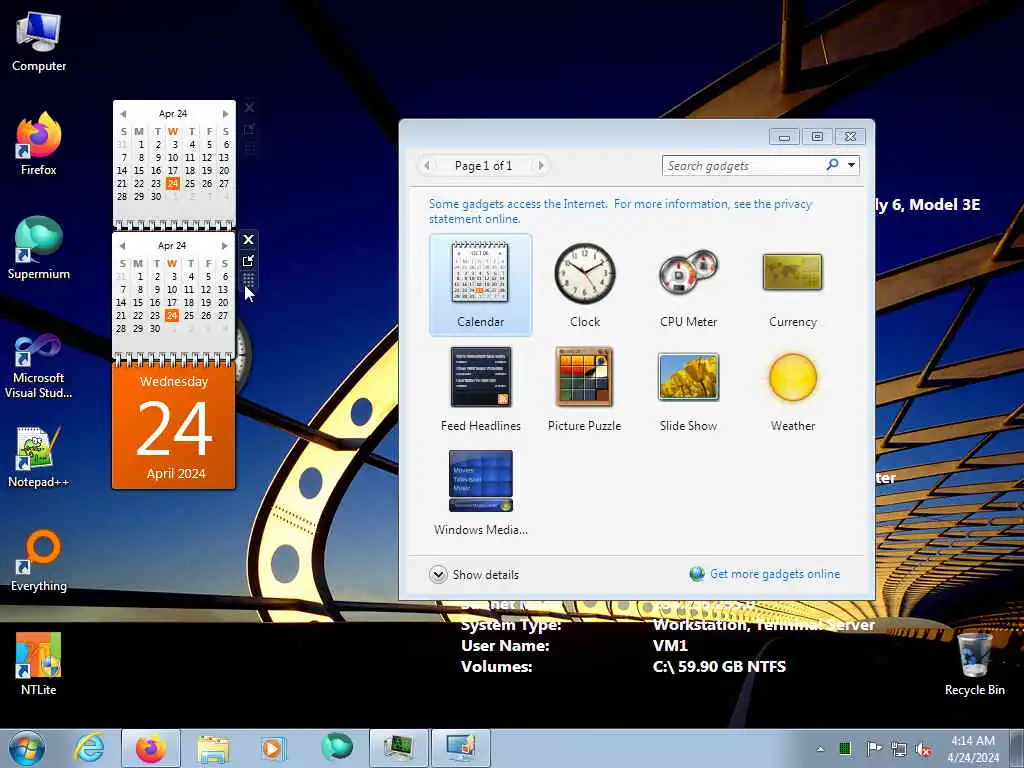Select the Feed Headlines gadget
1024x768 pixels.
(481, 389)
